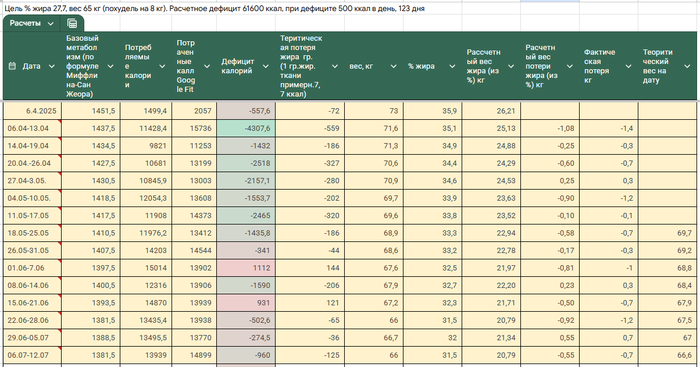Viewport: 700px width, 367px height.
Task: Open the Базовый метаболизм column dropdown
Action: coord(110,66)
